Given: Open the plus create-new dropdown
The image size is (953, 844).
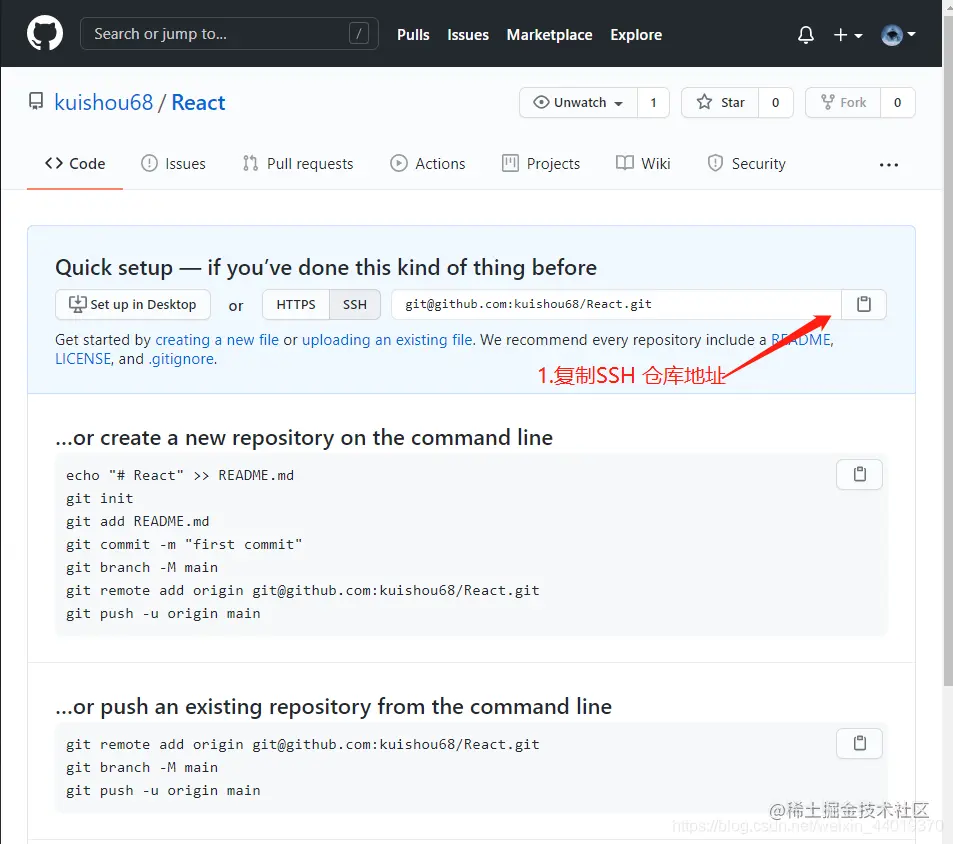Looking at the screenshot, I should [x=848, y=35].
